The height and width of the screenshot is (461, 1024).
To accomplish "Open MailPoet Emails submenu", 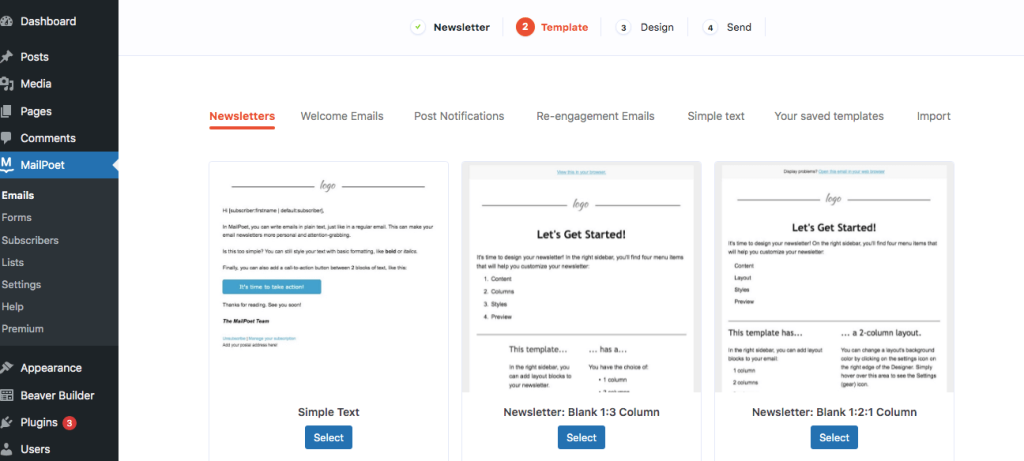I will (x=18, y=195).
